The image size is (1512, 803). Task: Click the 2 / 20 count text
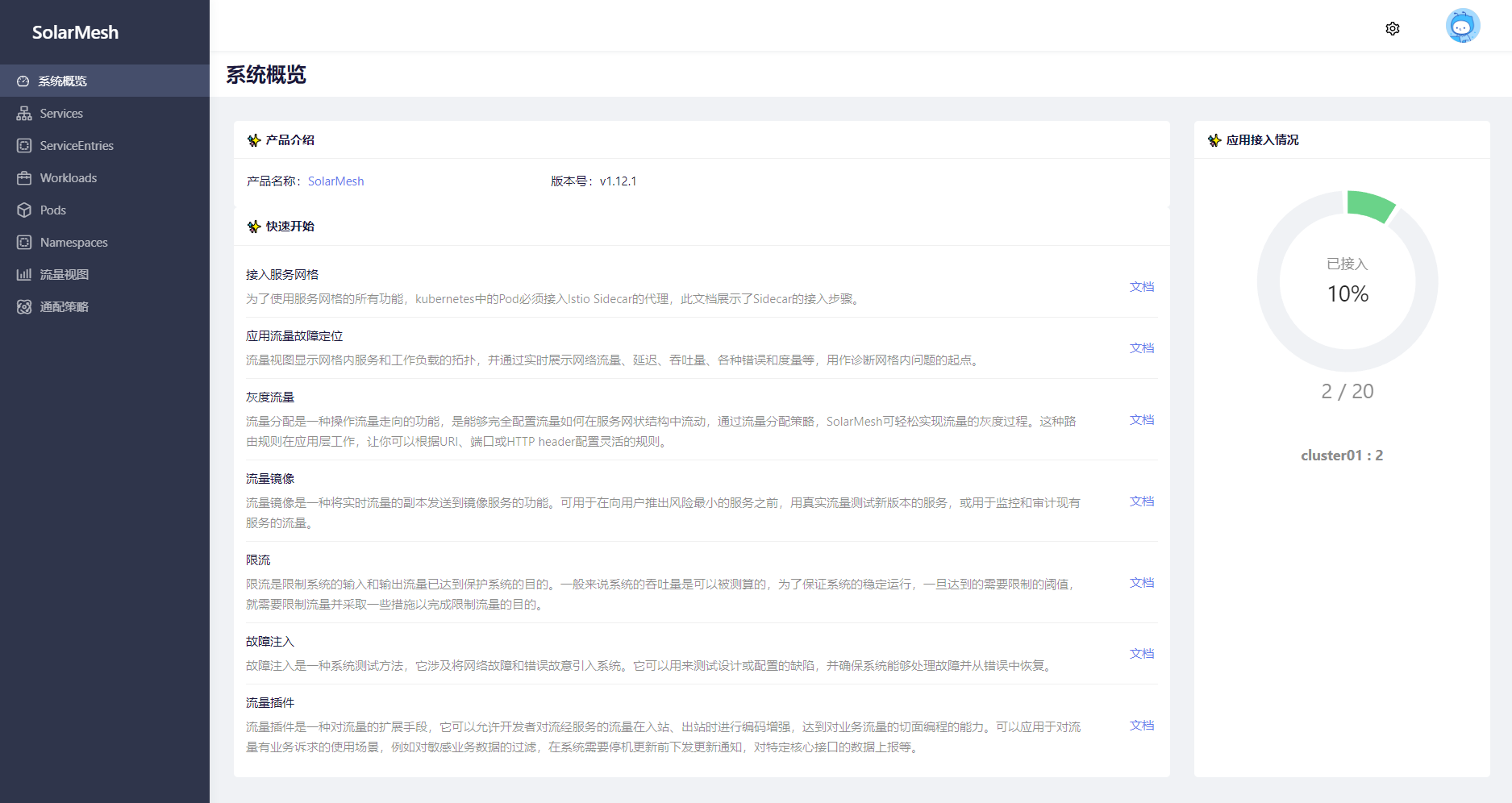click(x=1347, y=392)
